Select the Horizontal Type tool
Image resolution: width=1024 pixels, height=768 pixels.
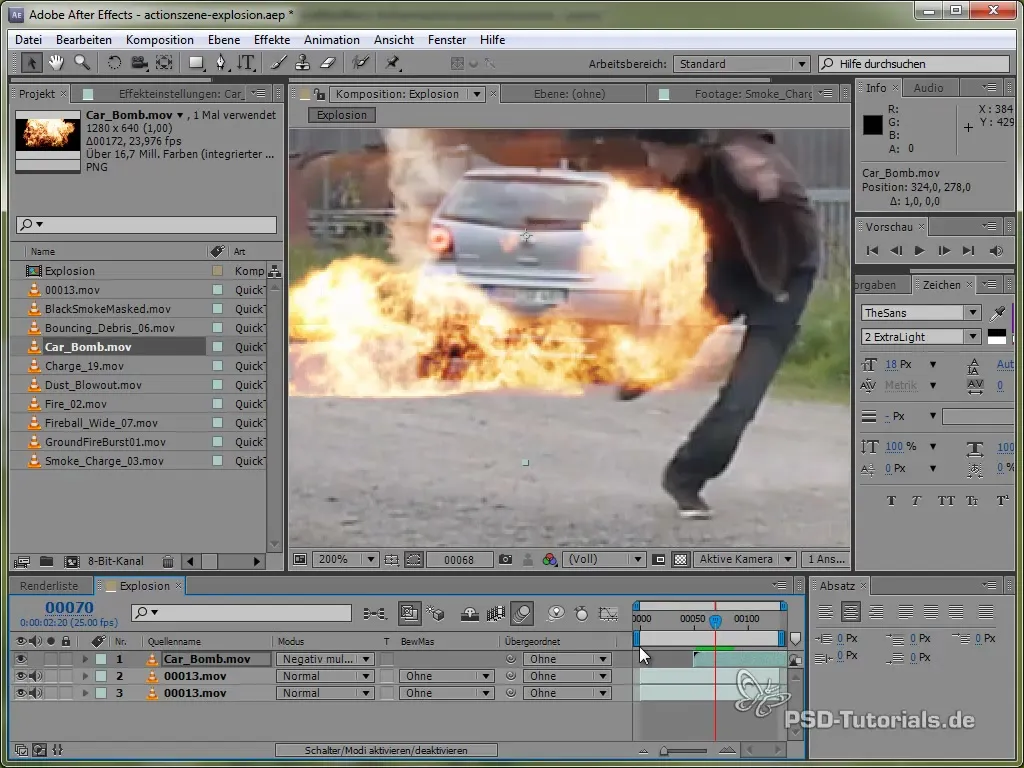(x=246, y=63)
